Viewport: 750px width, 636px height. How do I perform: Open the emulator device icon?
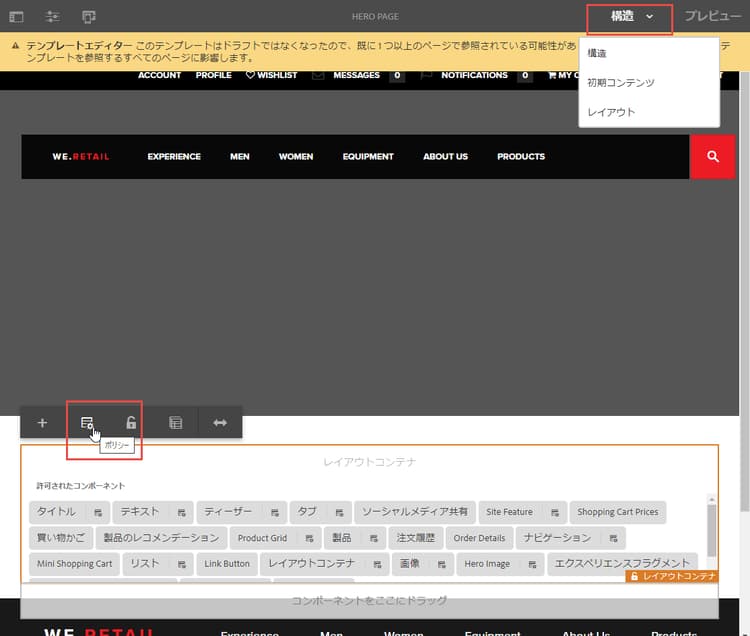point(89,17)
